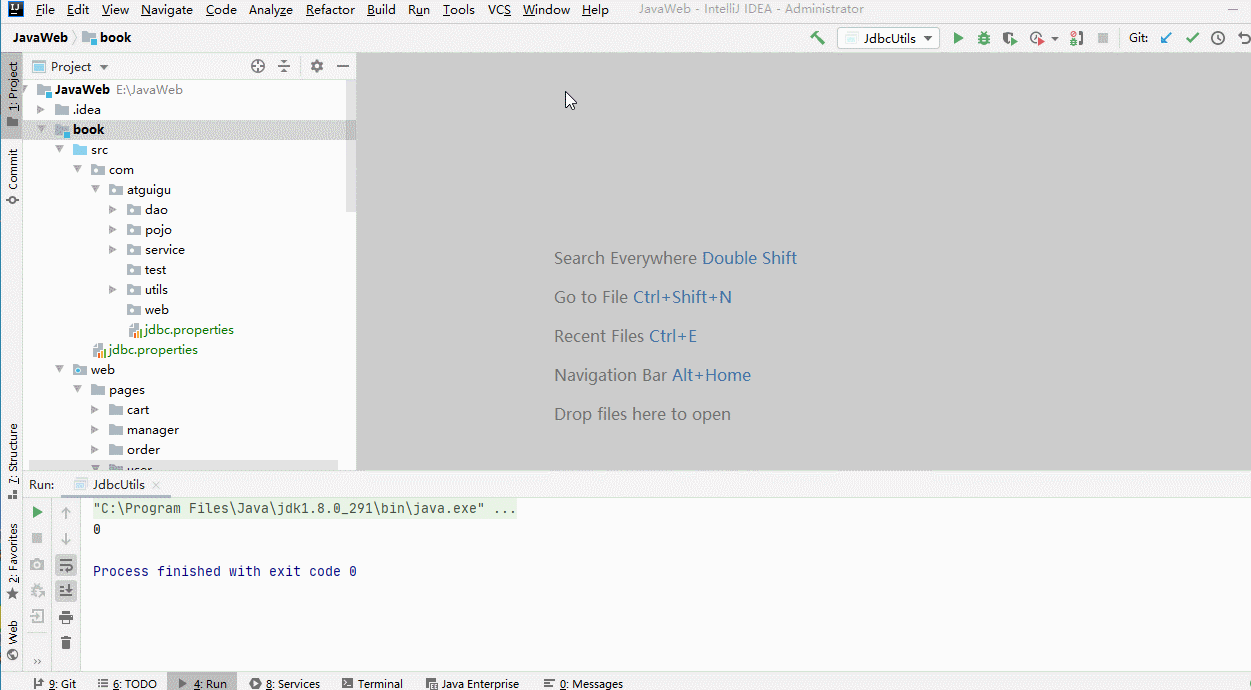This screenshot has height=690, width=1251.
Task: Hide the Project panel with minus icon
Action: click(343, 66)
